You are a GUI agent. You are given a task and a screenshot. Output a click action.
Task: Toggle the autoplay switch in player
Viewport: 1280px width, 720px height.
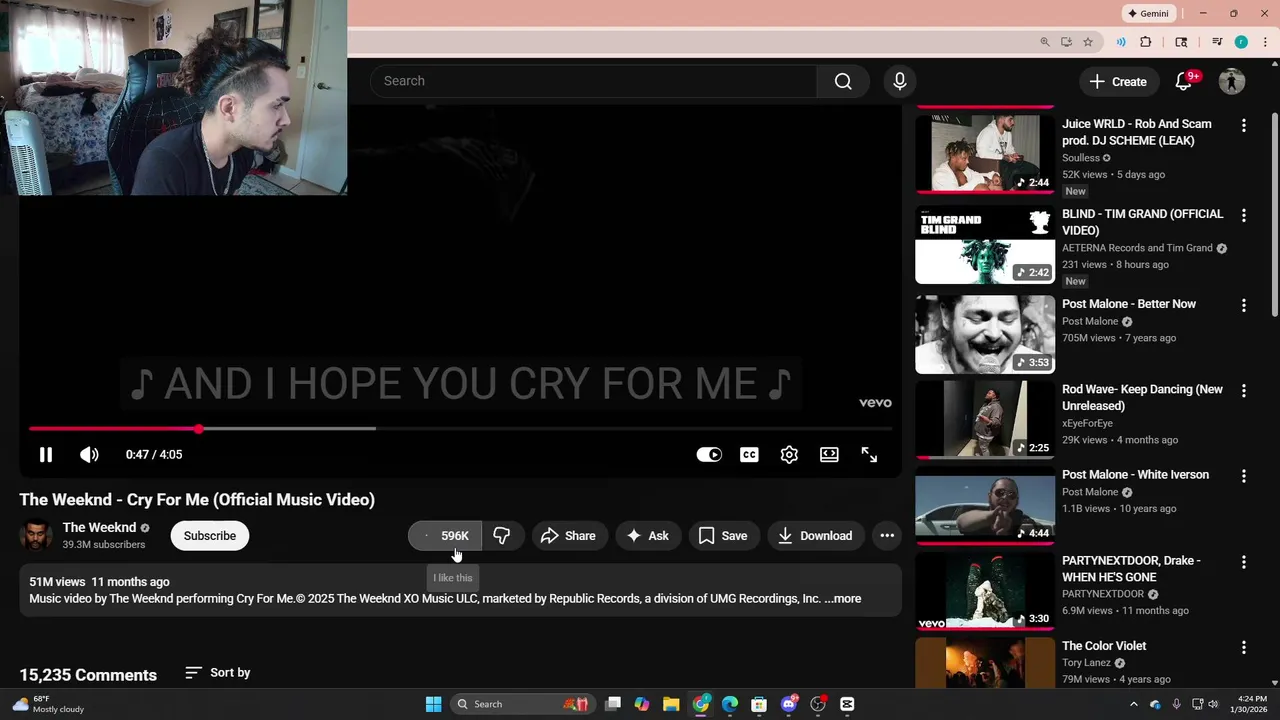709,455
